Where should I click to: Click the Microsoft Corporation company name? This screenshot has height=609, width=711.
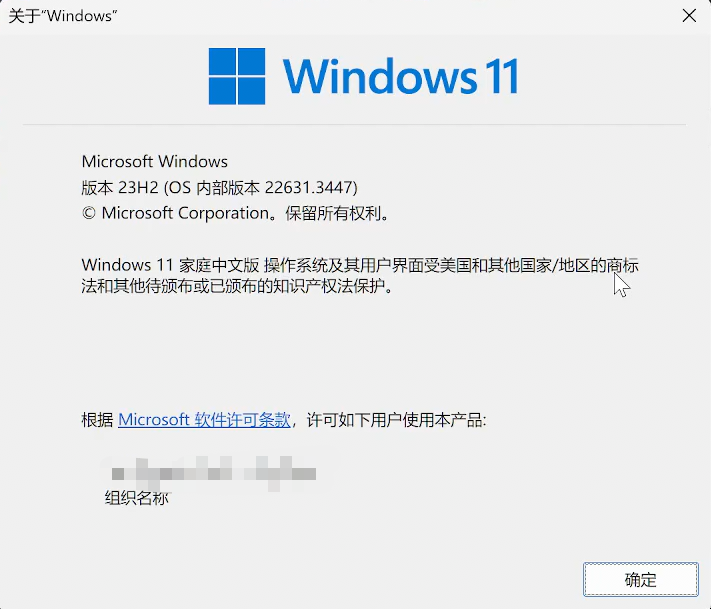[x=185, y=213]
